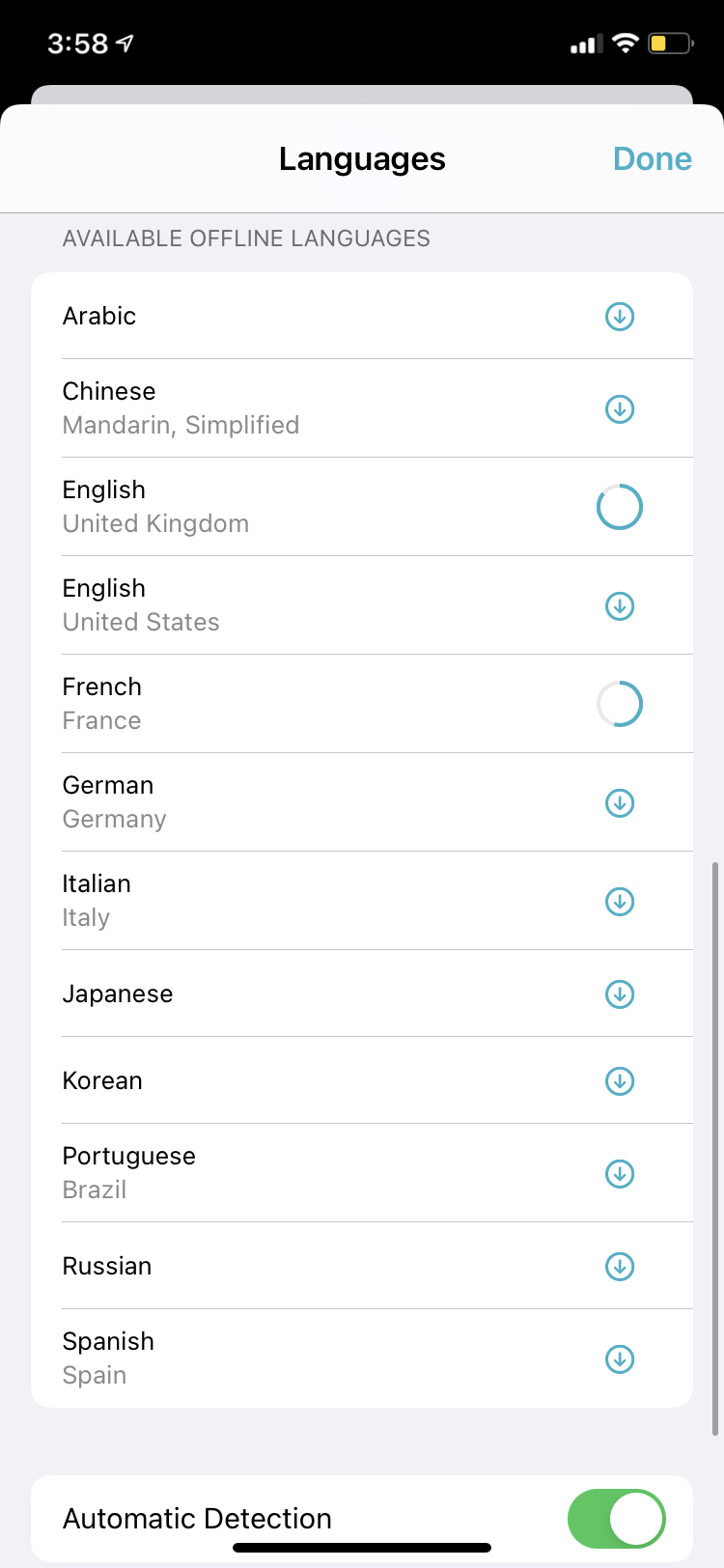Tap the vertical scrollbar indicator

click(x=714, y=1147)
